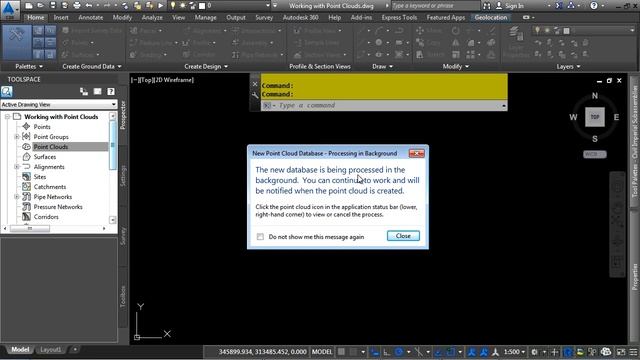Click the New drawing icon
The width and height of the screenshot is (640, 360).
[29, 6]
